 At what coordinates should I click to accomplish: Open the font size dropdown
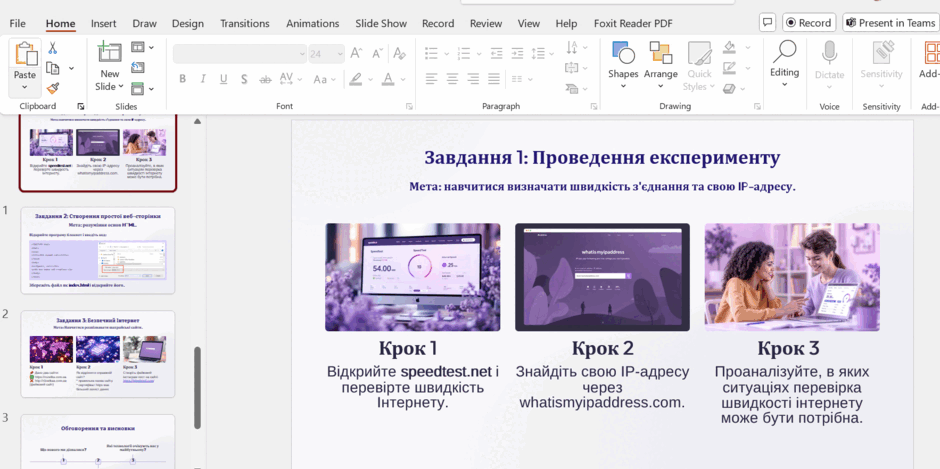pos(340,54)
